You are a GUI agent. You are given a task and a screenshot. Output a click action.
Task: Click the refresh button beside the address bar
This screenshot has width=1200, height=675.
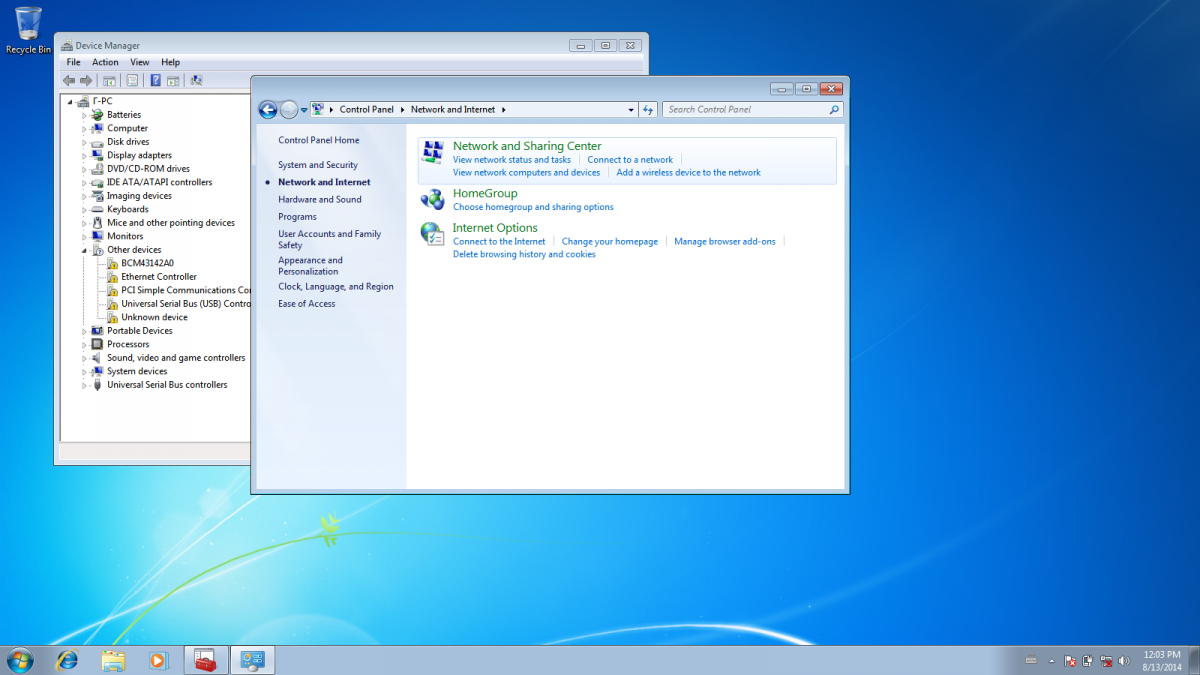click(x=648, y=110)
